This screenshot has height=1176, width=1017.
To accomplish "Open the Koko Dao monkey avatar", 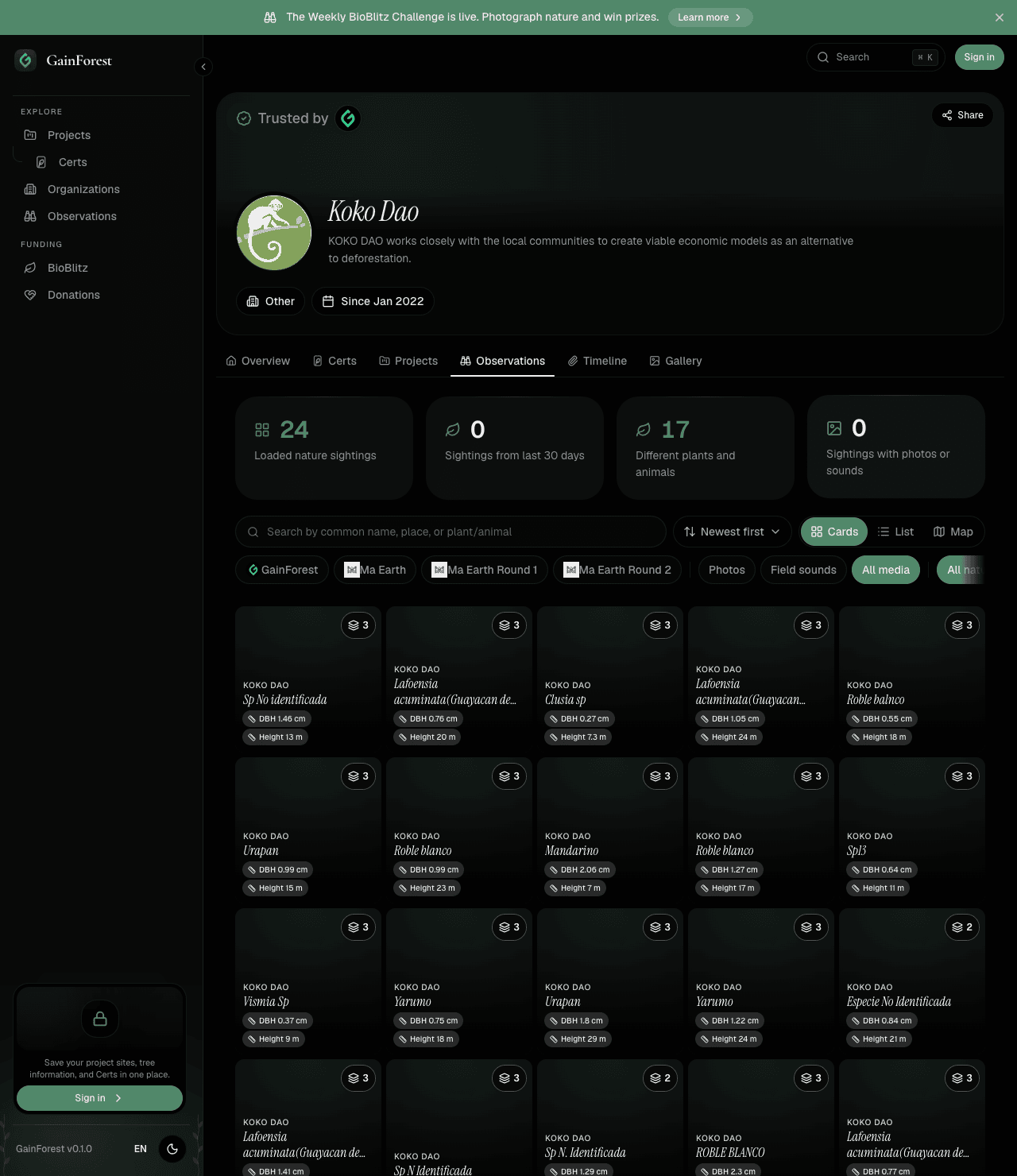I will click(274, 233).
